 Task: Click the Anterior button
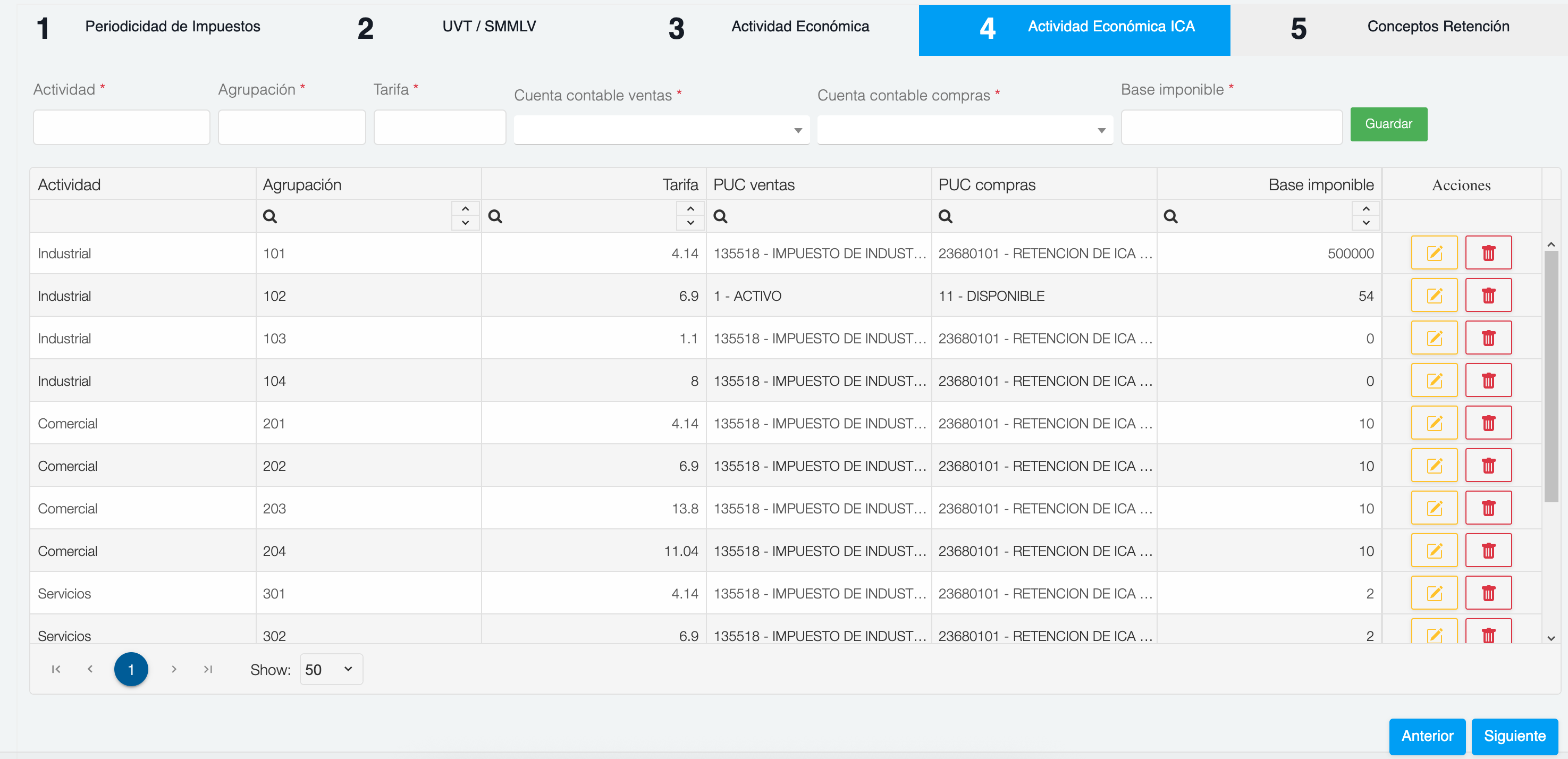(x=1427, y=736)
